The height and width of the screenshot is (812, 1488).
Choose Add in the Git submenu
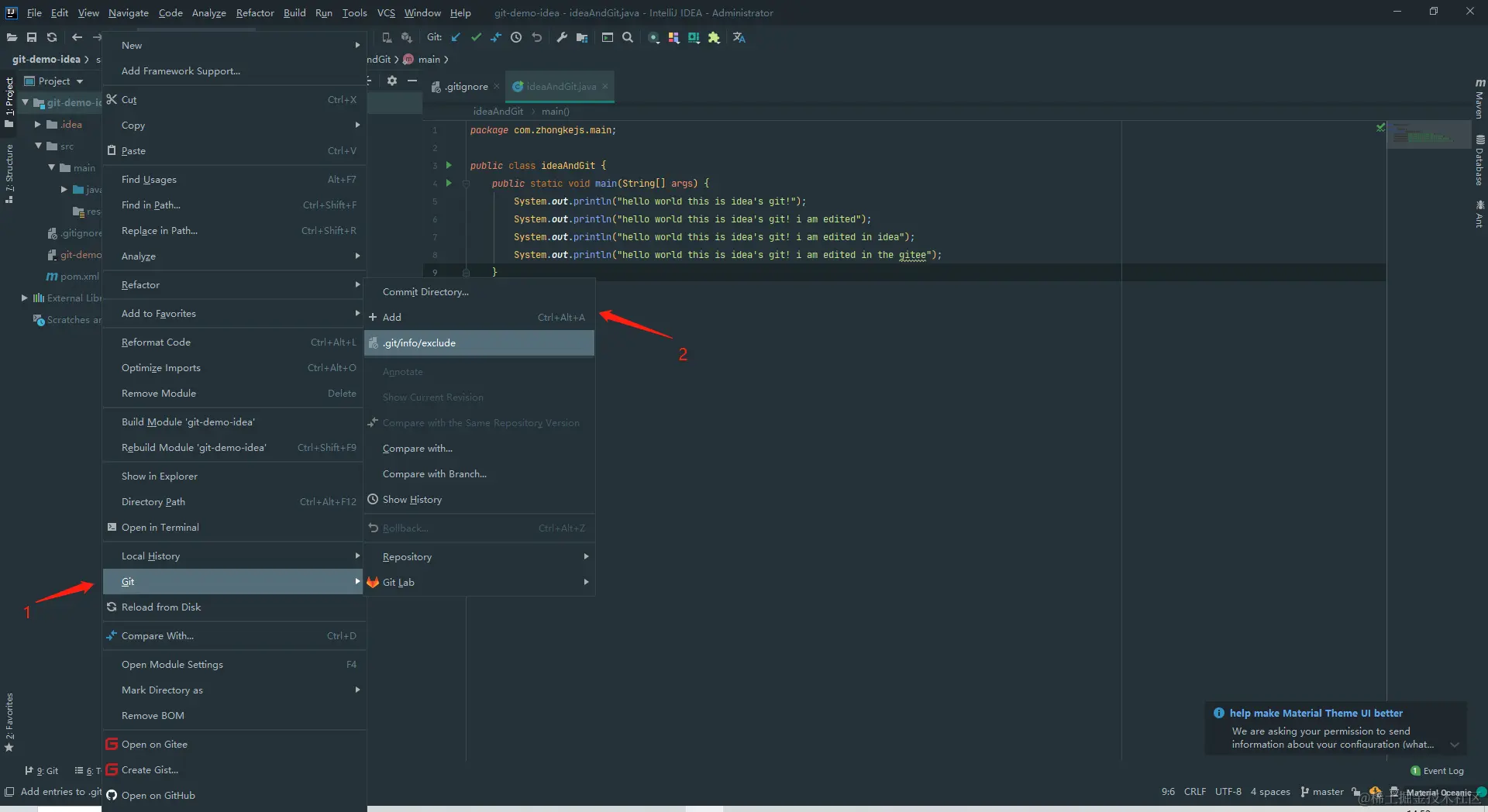point(479,317)
